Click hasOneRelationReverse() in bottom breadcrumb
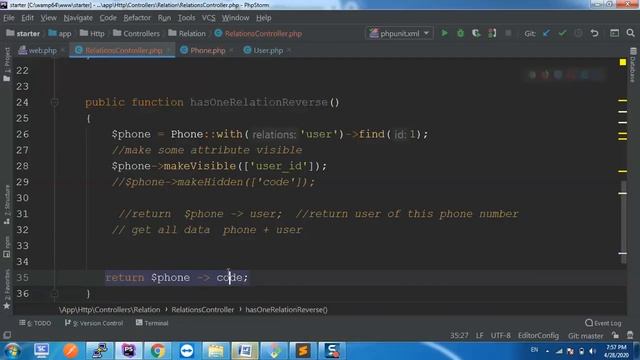 click(x=286, y=310)
